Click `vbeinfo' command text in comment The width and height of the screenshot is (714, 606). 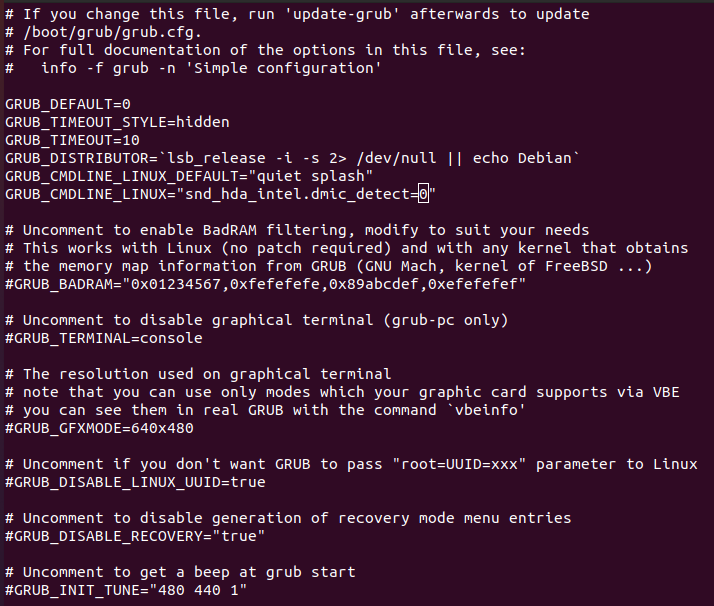(x=486, y=410)
